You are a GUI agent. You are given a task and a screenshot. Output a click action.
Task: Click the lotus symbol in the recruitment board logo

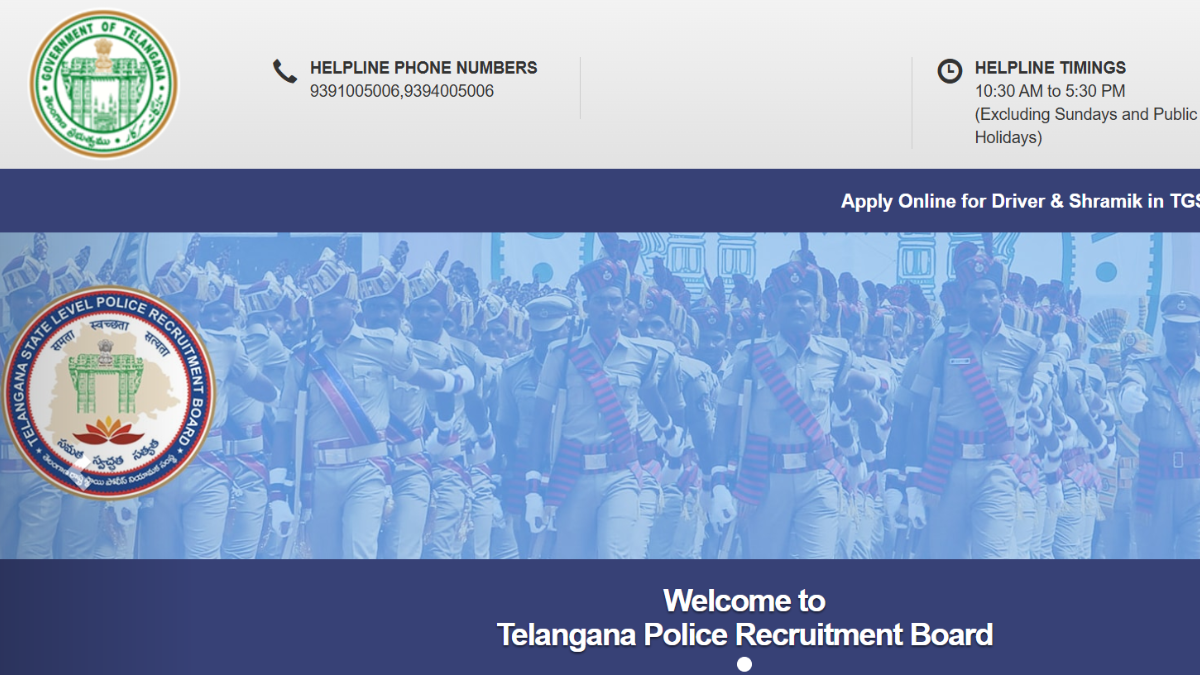coord(109,432)
